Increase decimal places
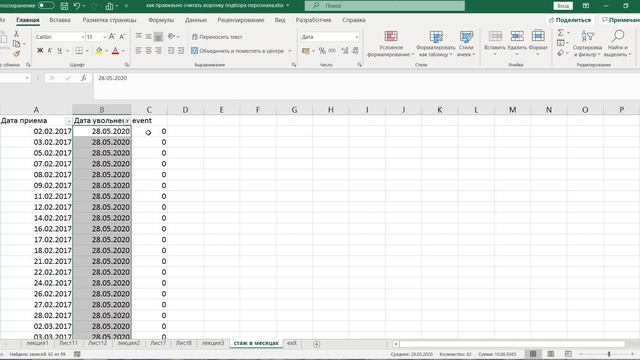Screen dimensions: 640x360 point(345,51)
